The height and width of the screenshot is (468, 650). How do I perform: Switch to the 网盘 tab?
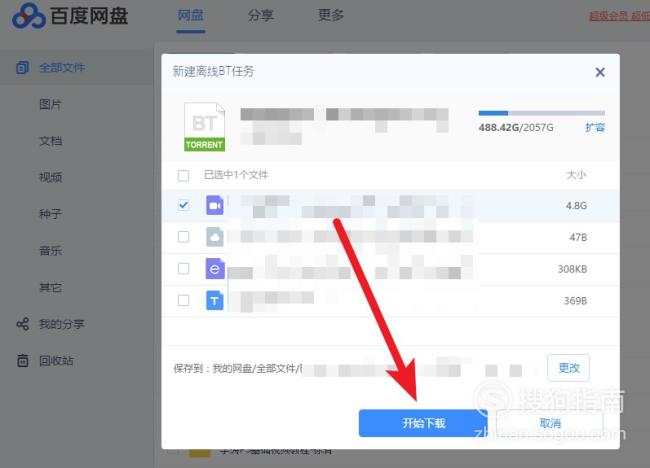[x=190, y=15]
